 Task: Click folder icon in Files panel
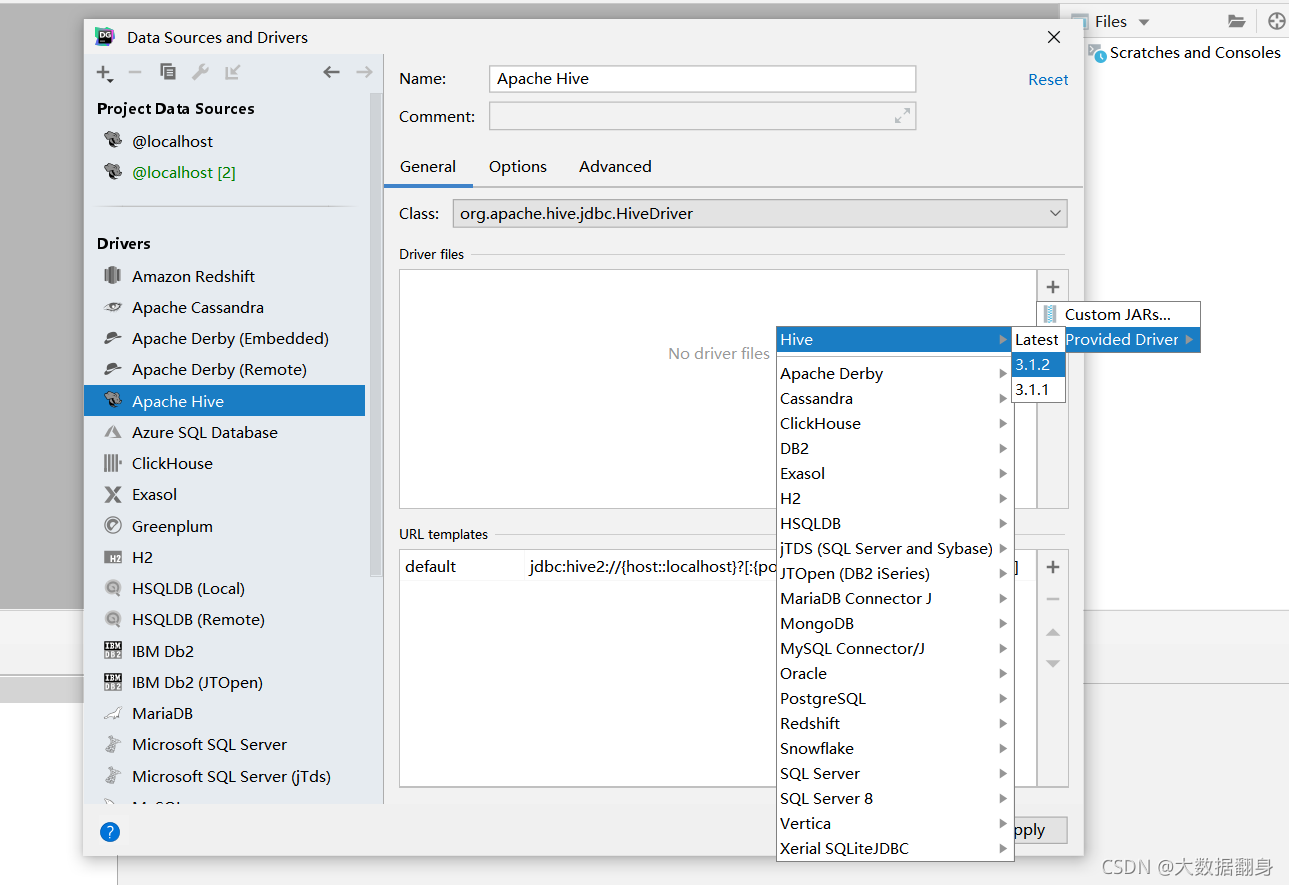pyautogui.click(x=1237, y=21)
